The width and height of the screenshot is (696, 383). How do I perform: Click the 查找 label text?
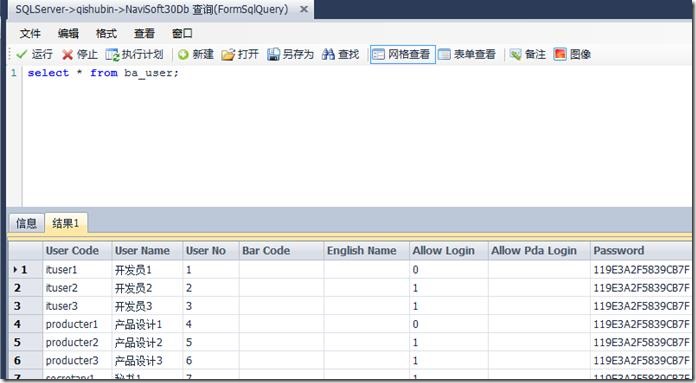tap(348, 55)
